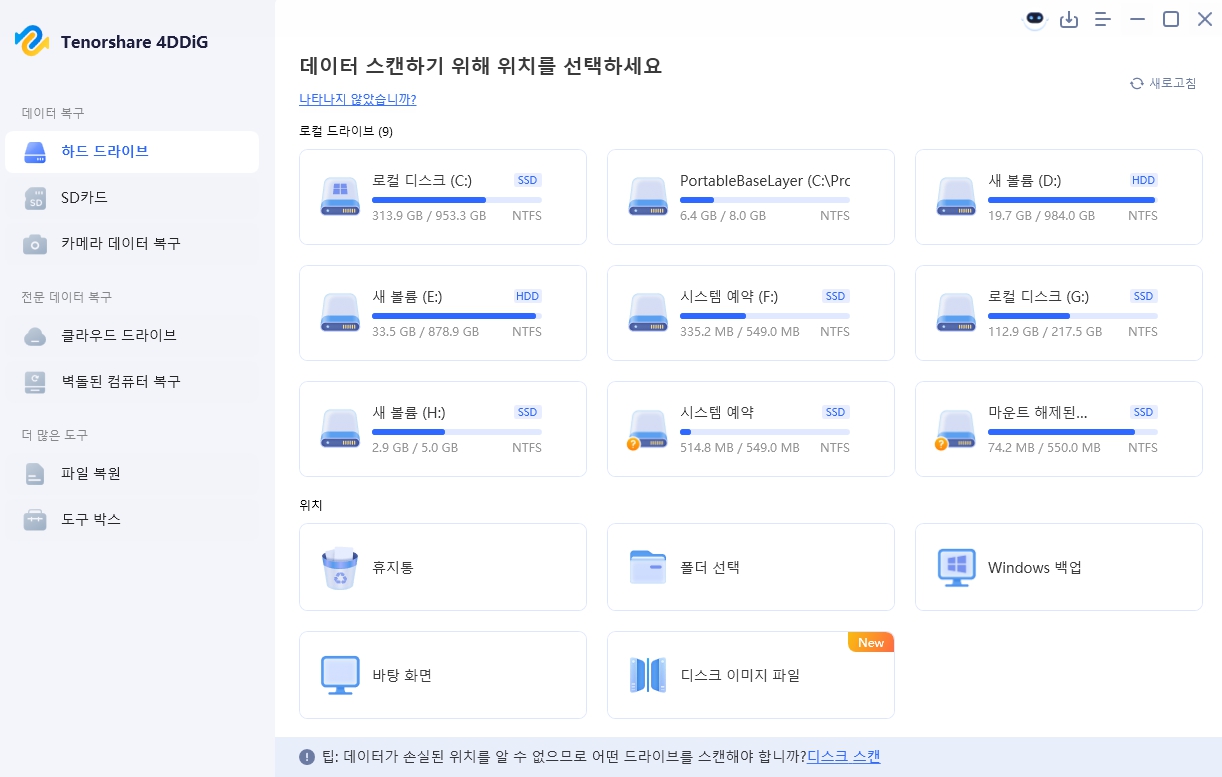Click the 휴지통 recycle bin icon

tap(340, 568)
